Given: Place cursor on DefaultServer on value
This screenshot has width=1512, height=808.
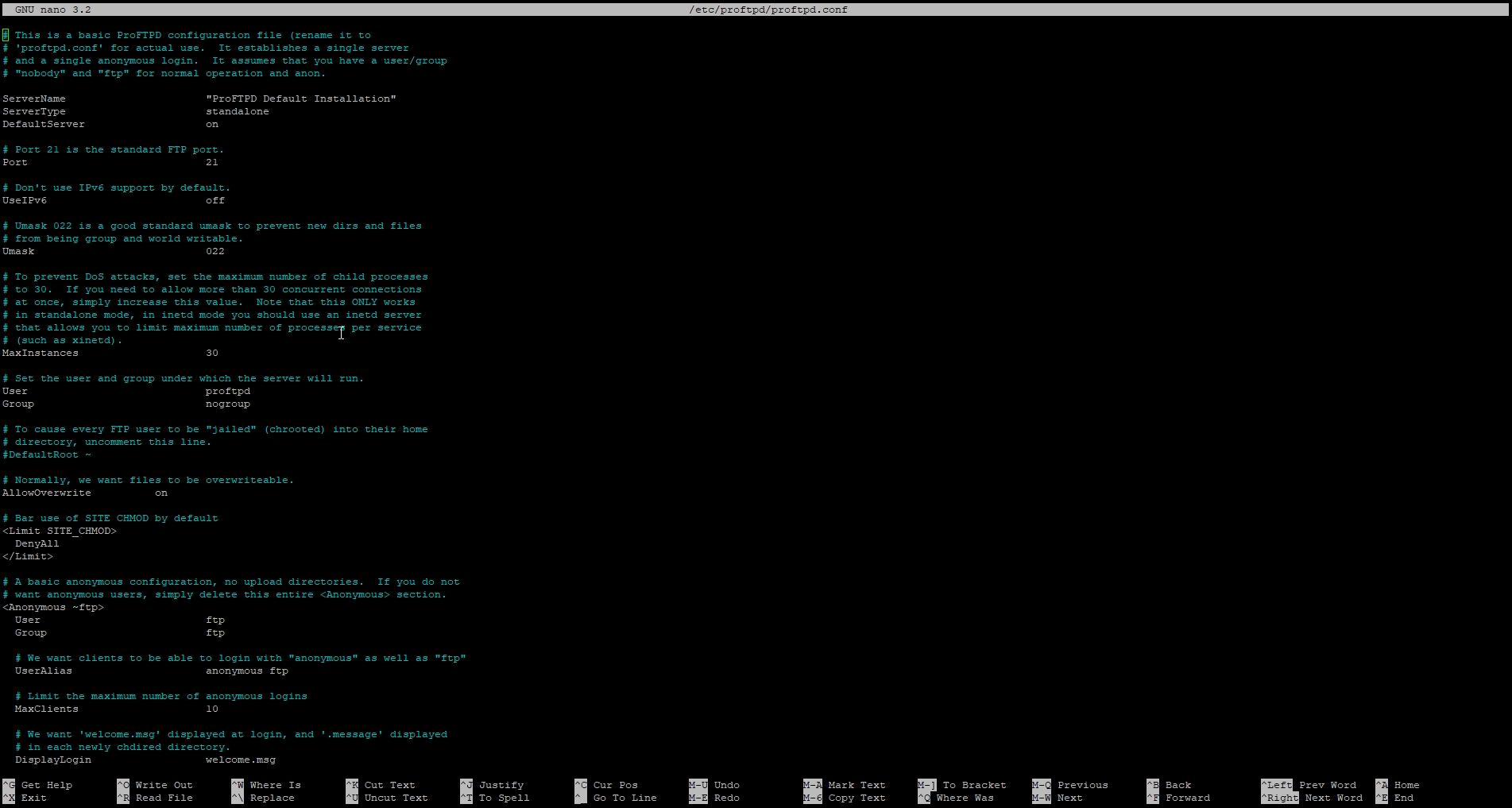Looking at the screenshot, I should 212,124.
